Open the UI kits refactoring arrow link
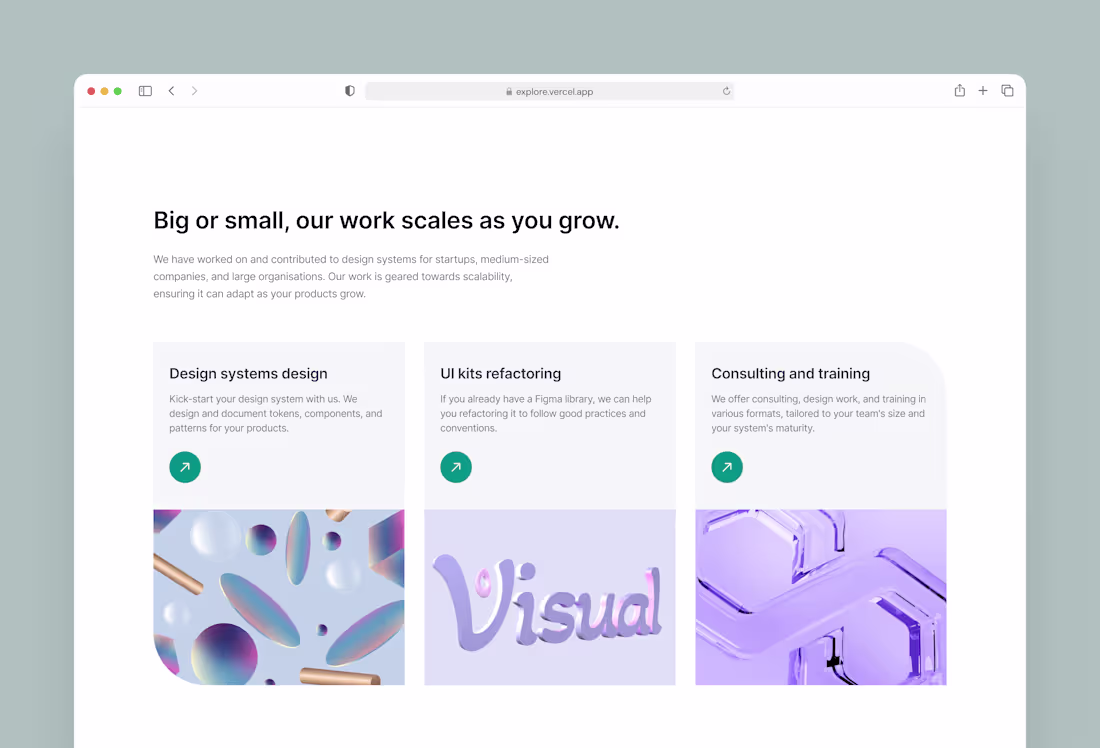This screenshot has height=748, width=1100. (456, 467)
